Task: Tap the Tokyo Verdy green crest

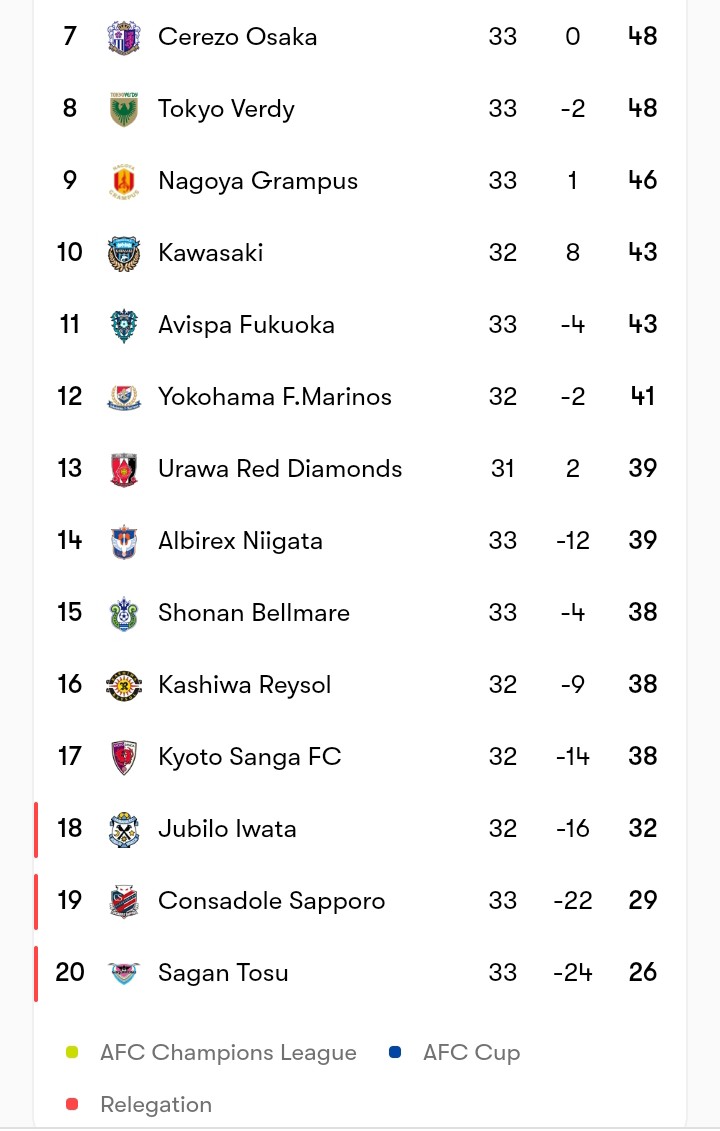Action: (124, 109)
